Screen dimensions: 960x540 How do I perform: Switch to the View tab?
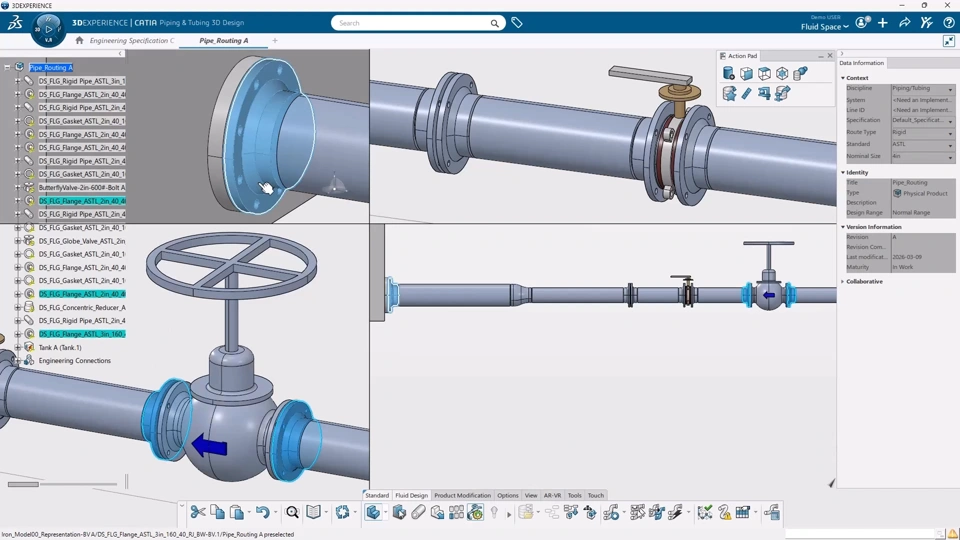(x=531, y=495)
